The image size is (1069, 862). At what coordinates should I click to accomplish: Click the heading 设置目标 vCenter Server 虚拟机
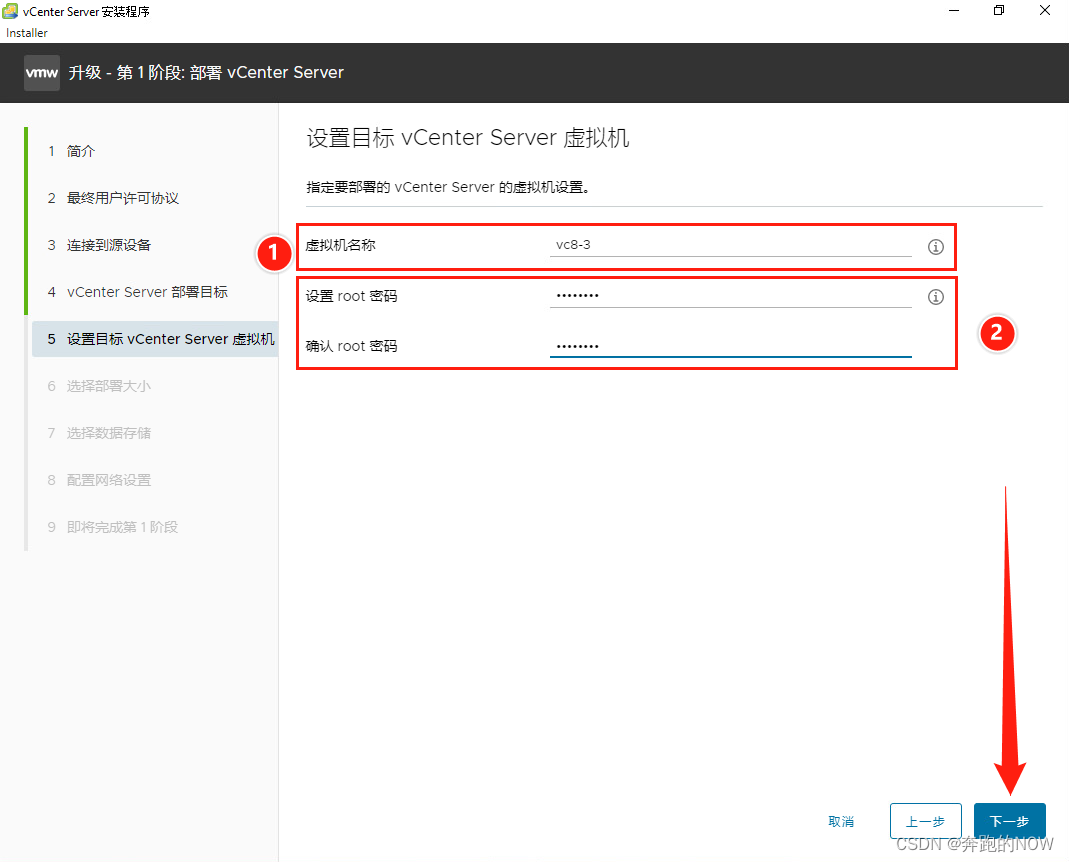click(x=468, y=138)
